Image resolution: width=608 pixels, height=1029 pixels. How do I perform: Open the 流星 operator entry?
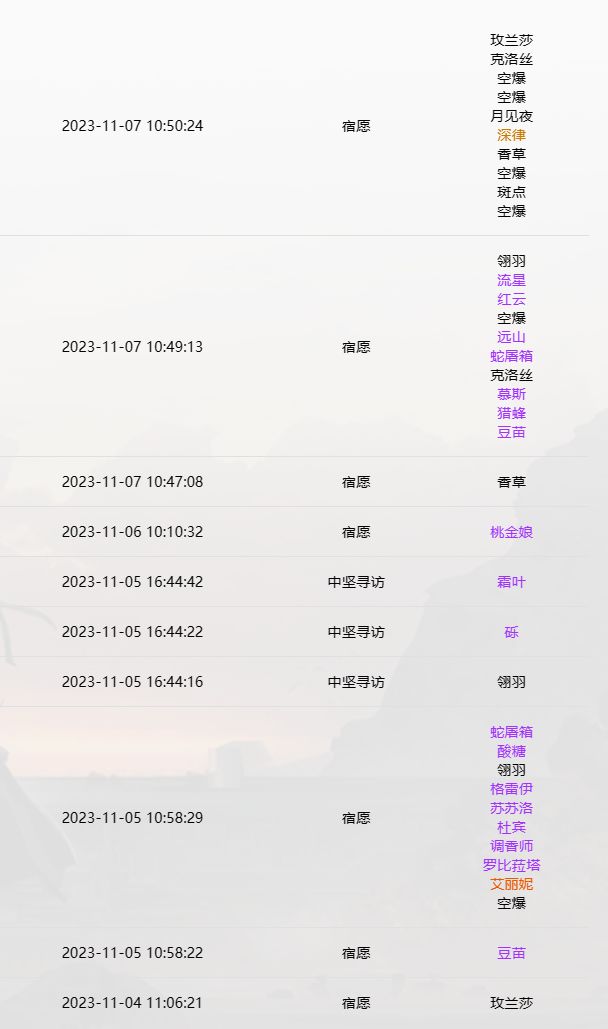pos(511,280)
